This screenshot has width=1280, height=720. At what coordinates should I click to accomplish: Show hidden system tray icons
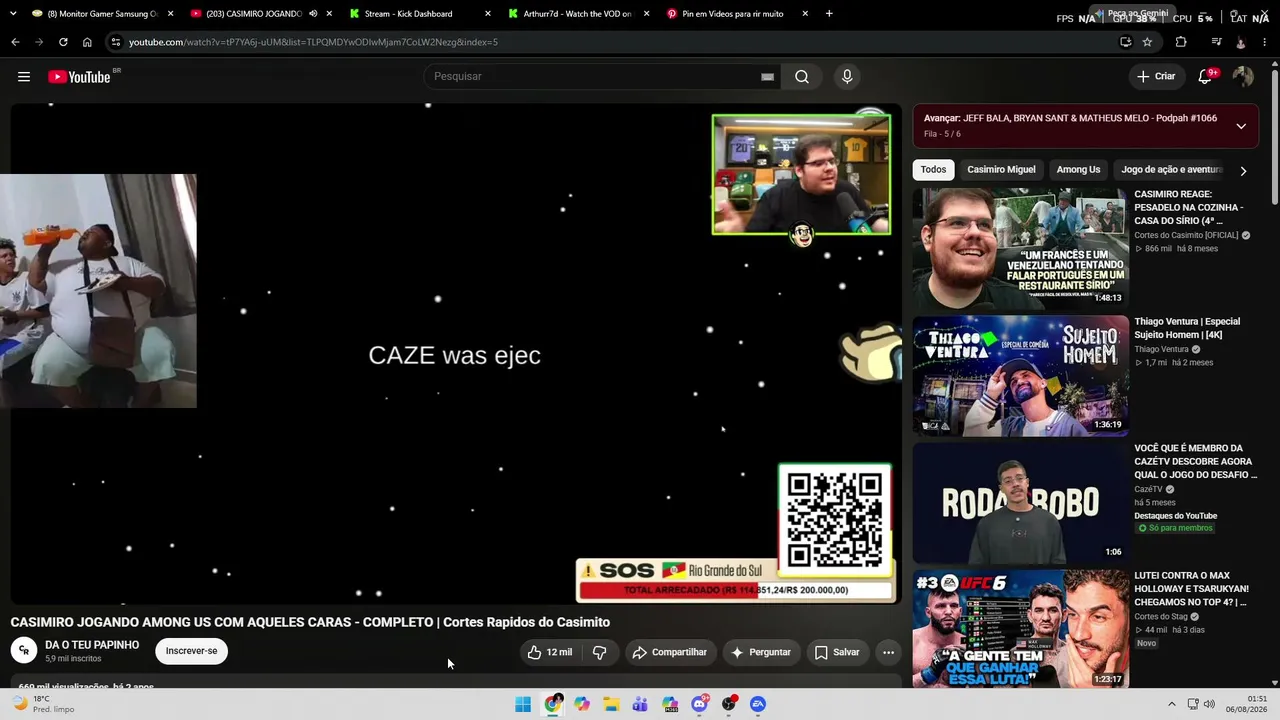[x=1172, y=704]
